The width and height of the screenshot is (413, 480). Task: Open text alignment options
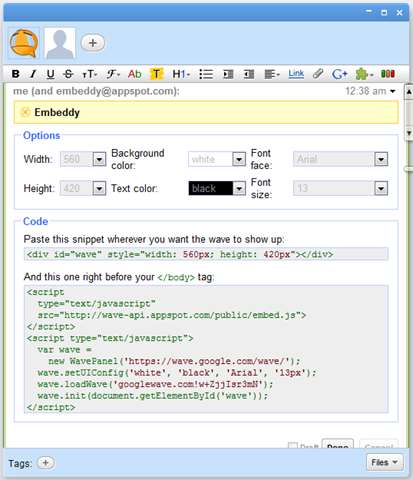tap(272, 74)
